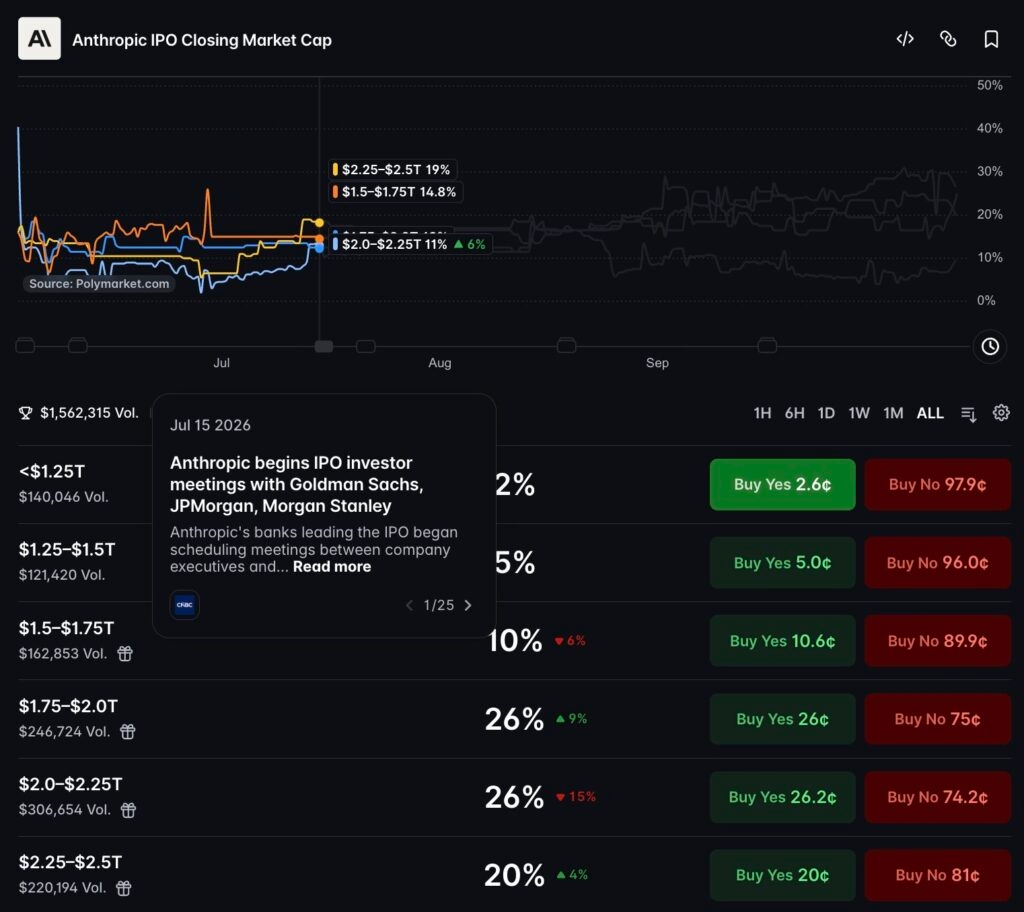Select the 1M time range
This screenshot has height=912, width=1024.
click(x=893, y=414)
